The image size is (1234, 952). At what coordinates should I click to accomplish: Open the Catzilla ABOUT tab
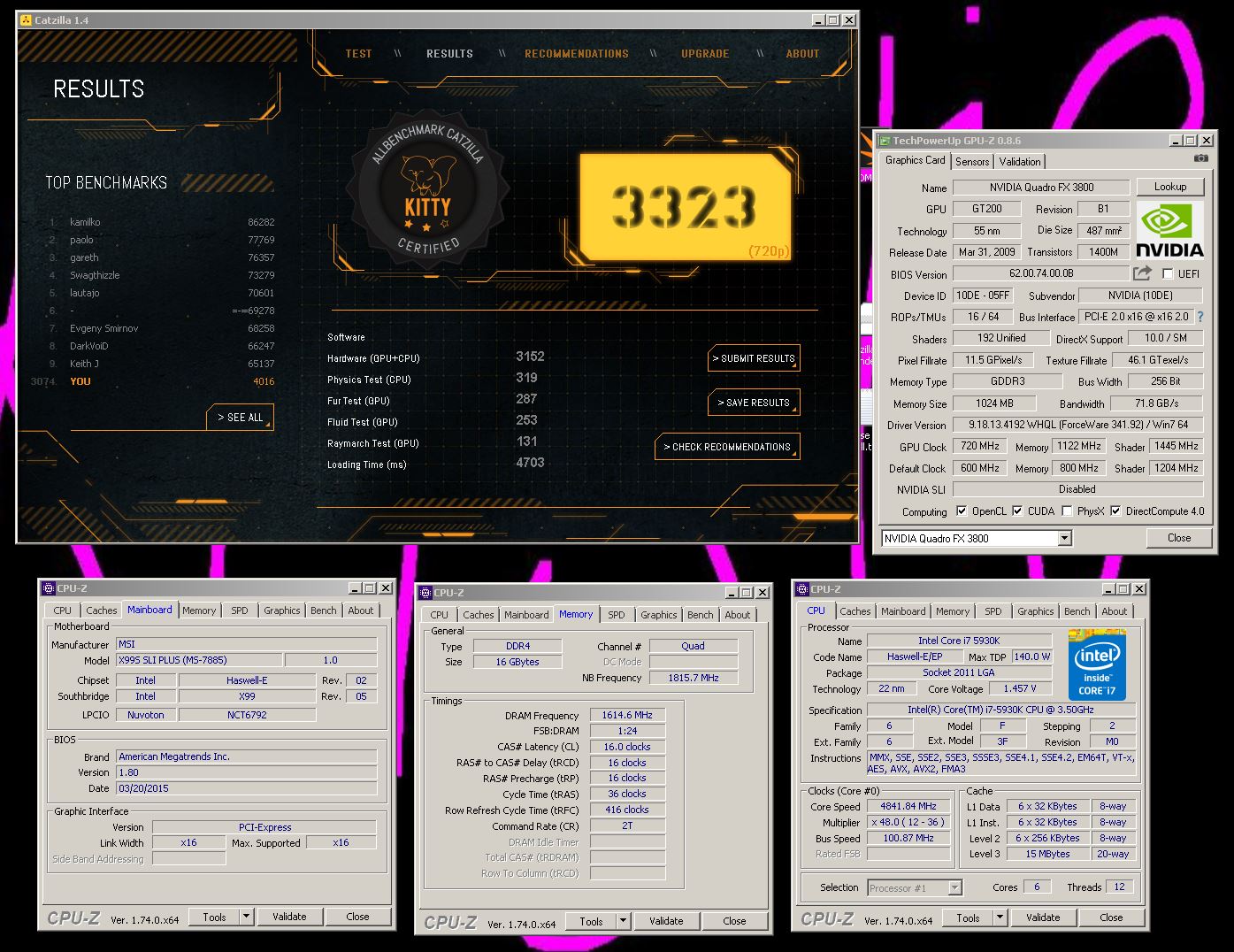(803, 54)
